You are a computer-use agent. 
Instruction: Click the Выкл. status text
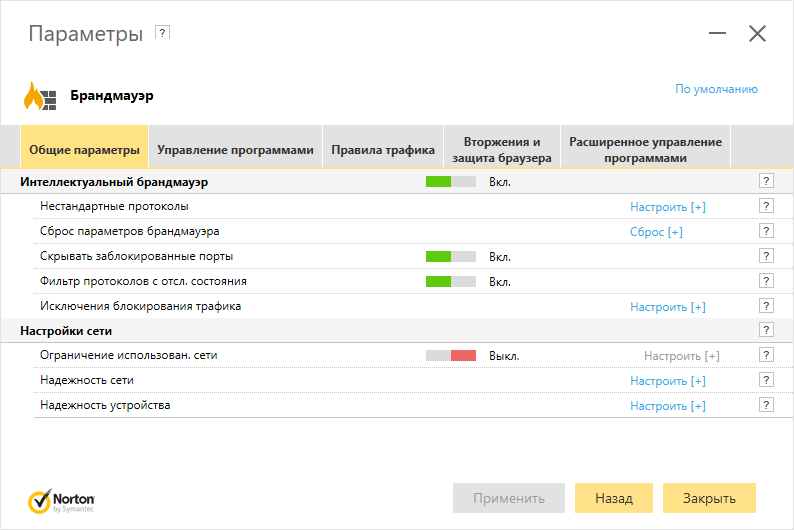pyautogui.click(x=504, y=356)
